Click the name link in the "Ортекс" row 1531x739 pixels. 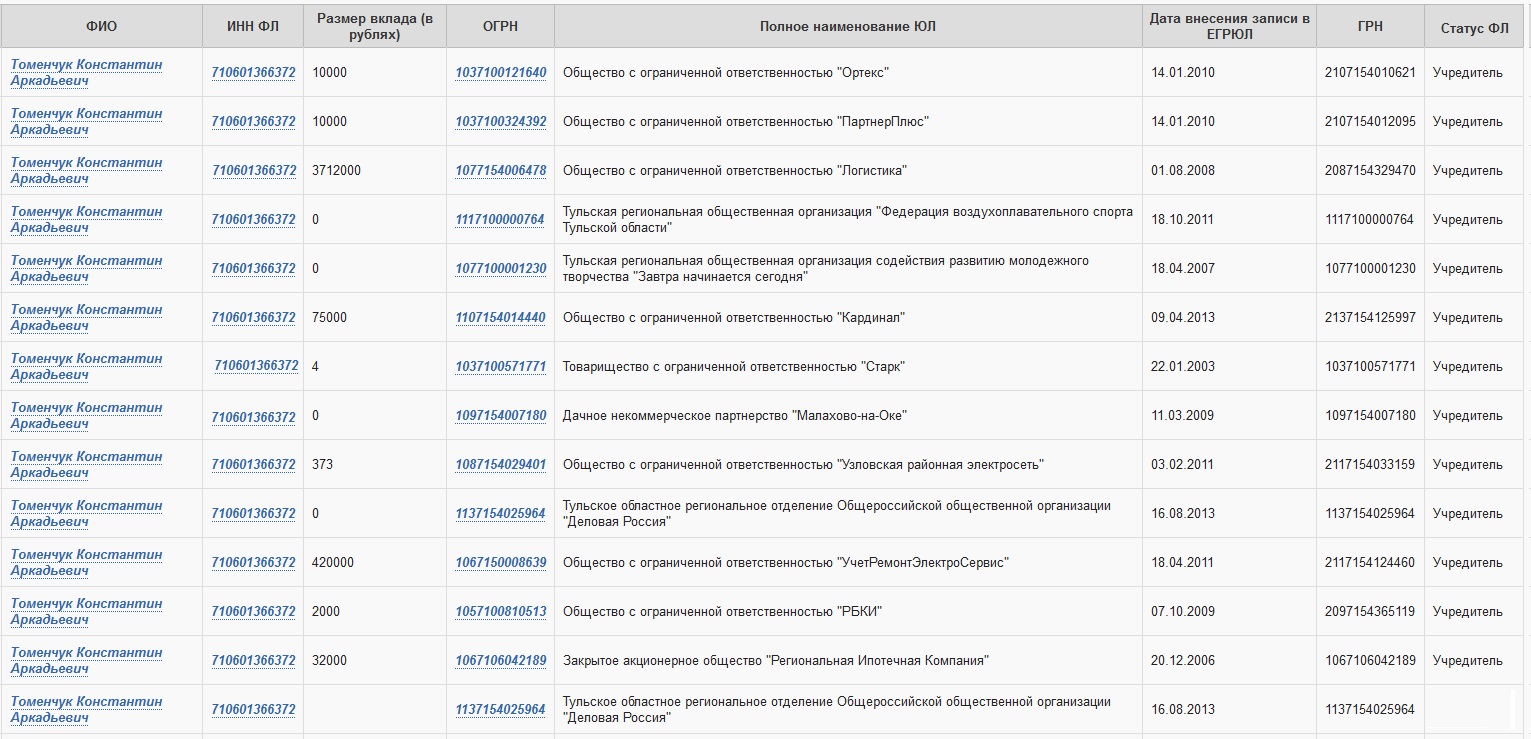click(x=86, y=72)
